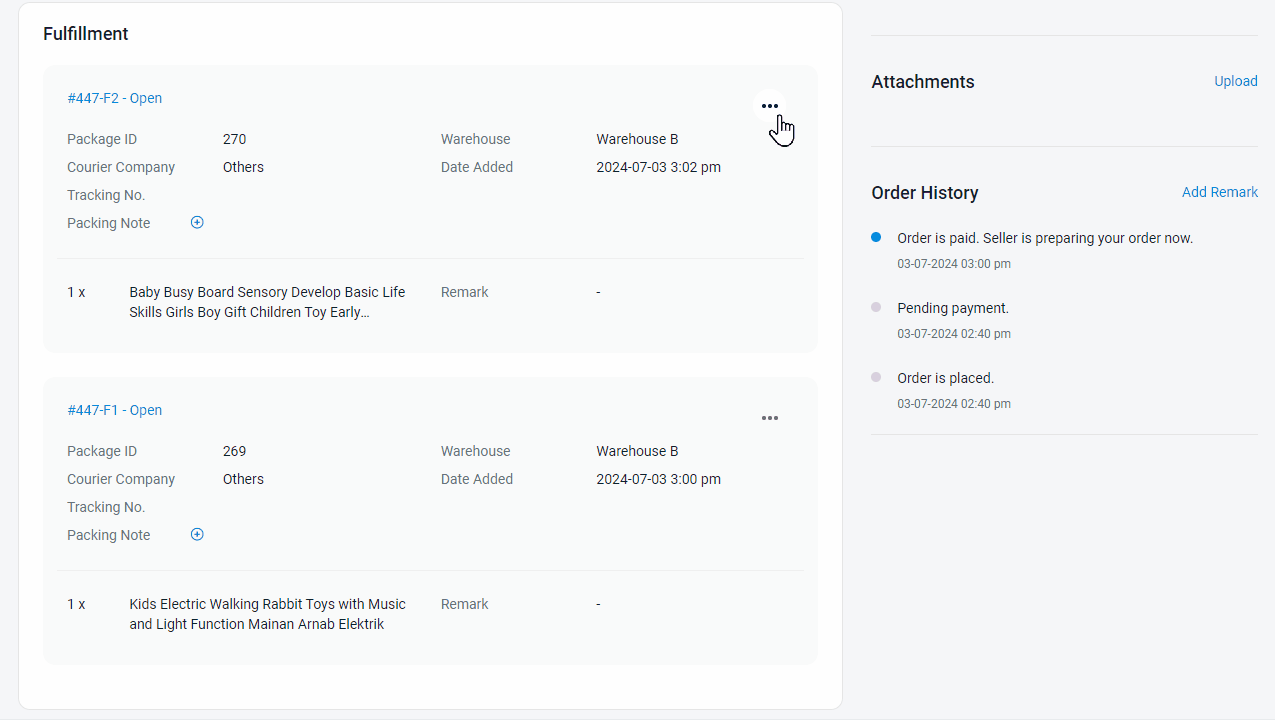
Task: Select the Kids Electric Walking Rabbit product name
Action: pos(267,614)
